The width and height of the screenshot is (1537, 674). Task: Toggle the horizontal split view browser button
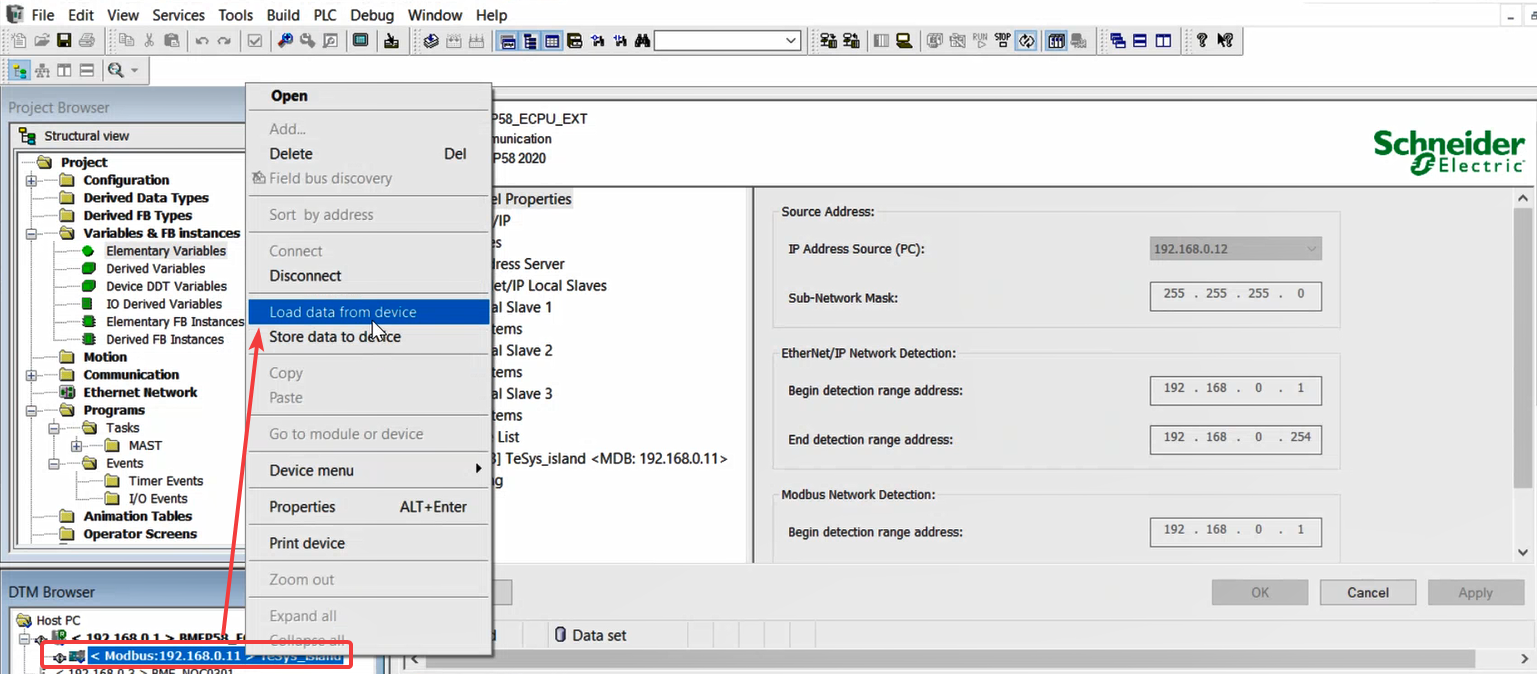coord(87,70)
